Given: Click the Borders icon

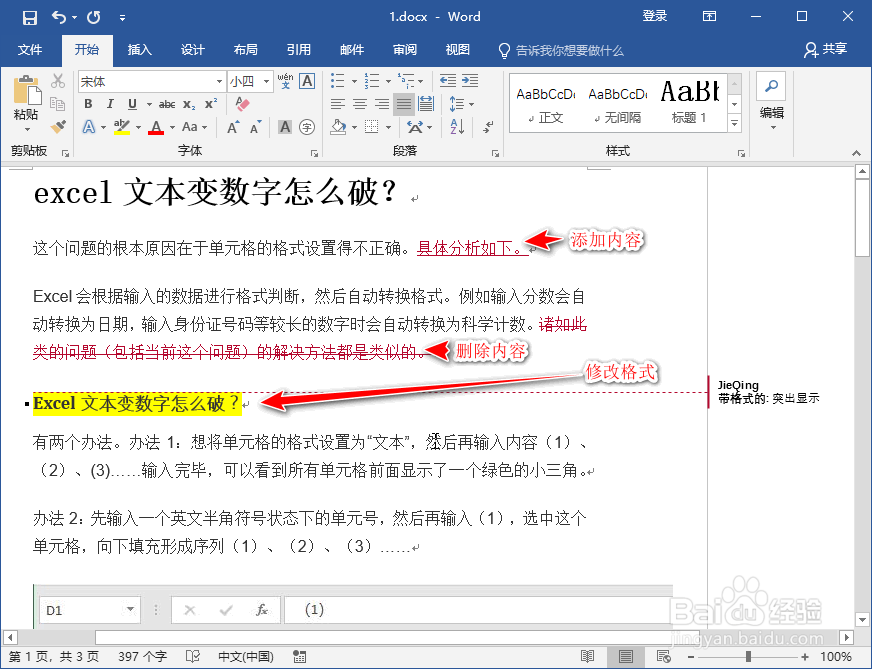Looking at the screenshot, I should pos(371,127).
